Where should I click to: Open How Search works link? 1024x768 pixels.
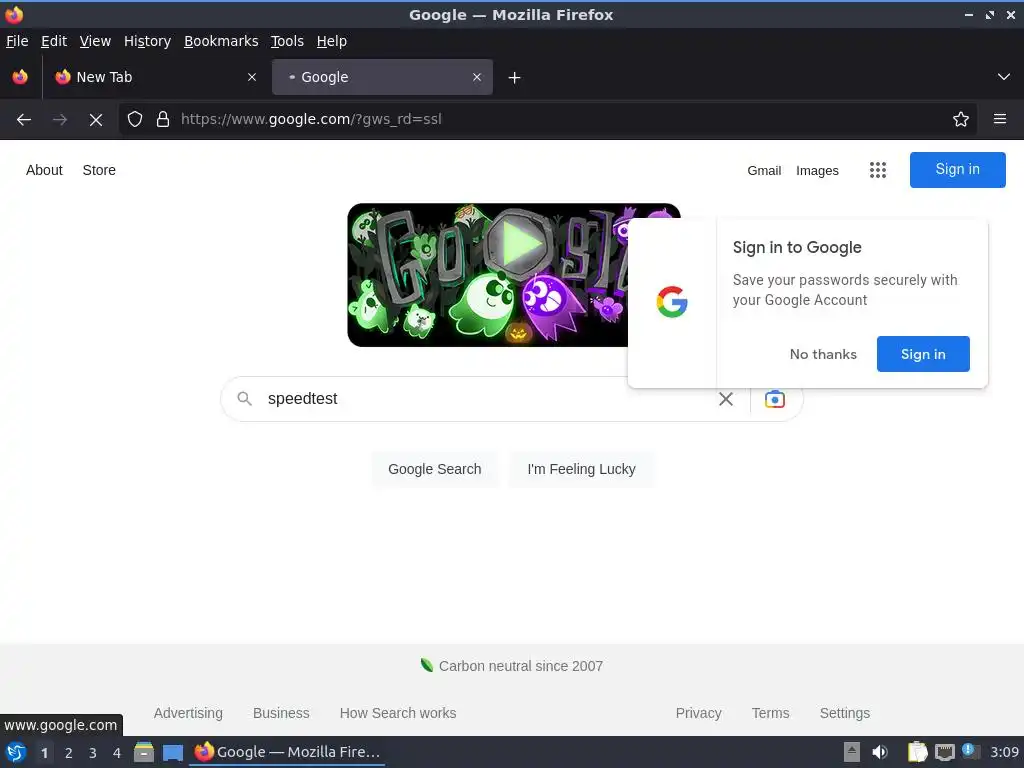[398, 713]
